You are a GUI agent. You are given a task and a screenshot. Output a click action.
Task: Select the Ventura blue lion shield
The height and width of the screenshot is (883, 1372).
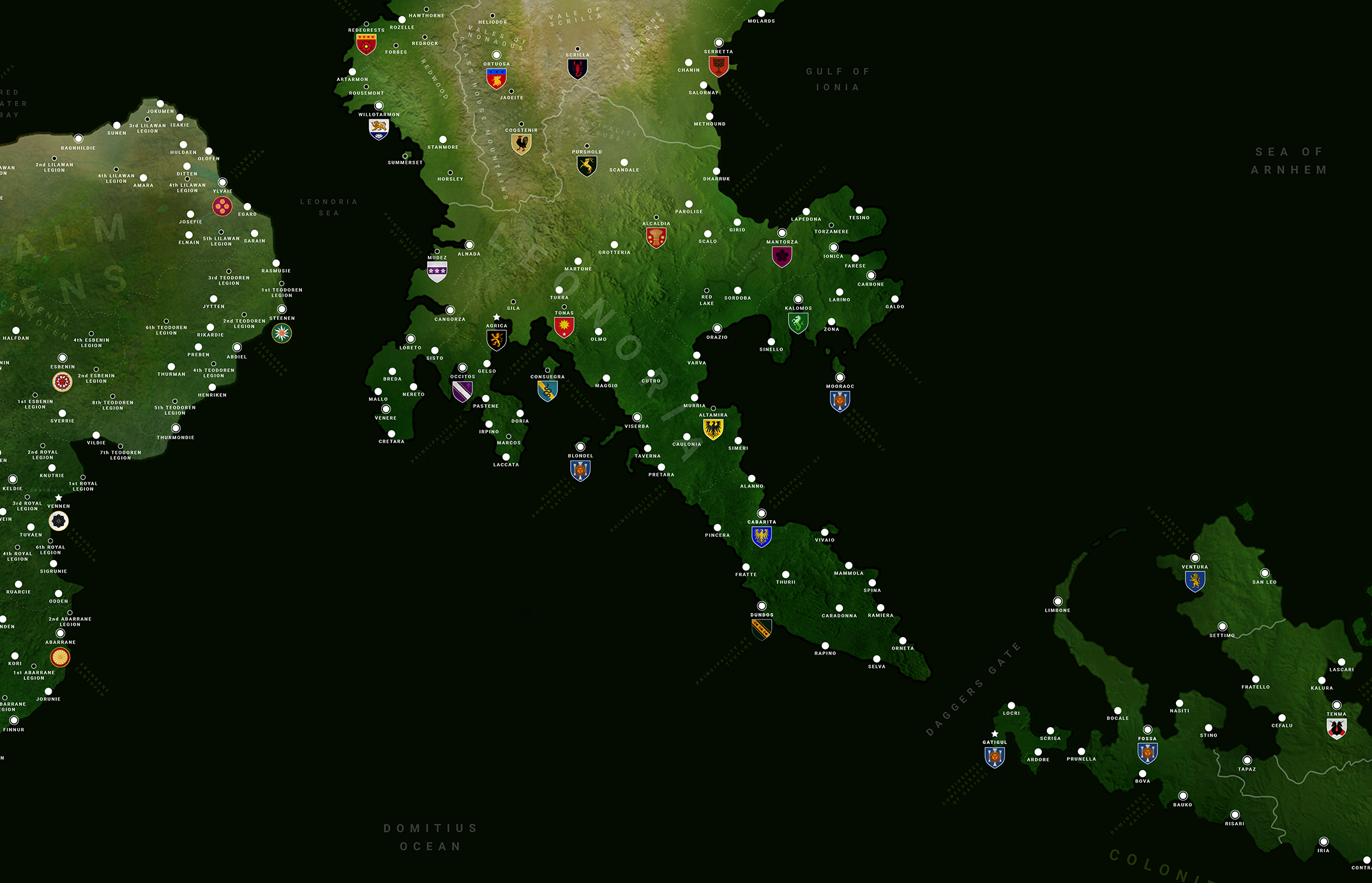pos(1195,581)
